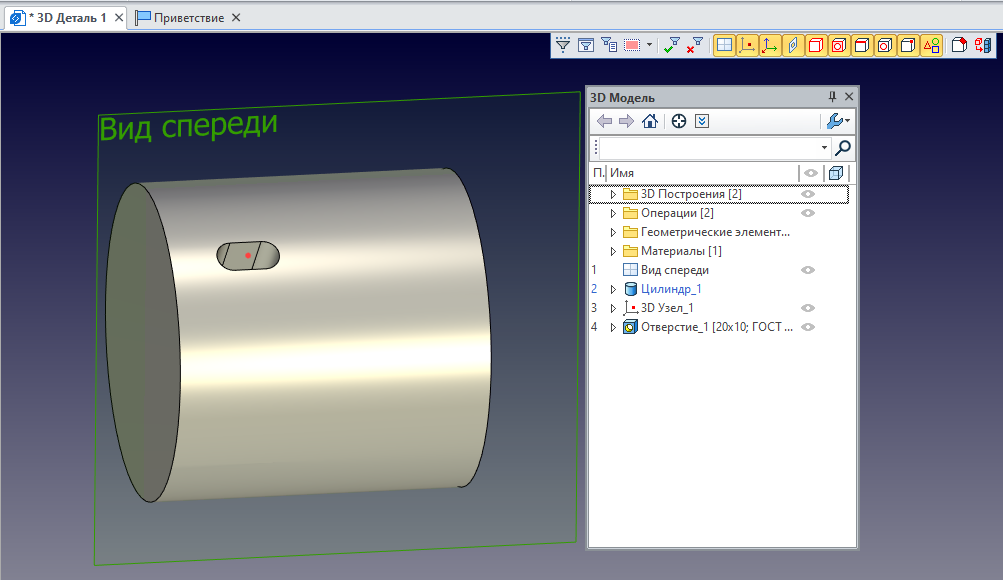This screenshot has width=1003, height=580.
Task: Select the 3D Деталь 1 document tab
Action: pos(65,18)
